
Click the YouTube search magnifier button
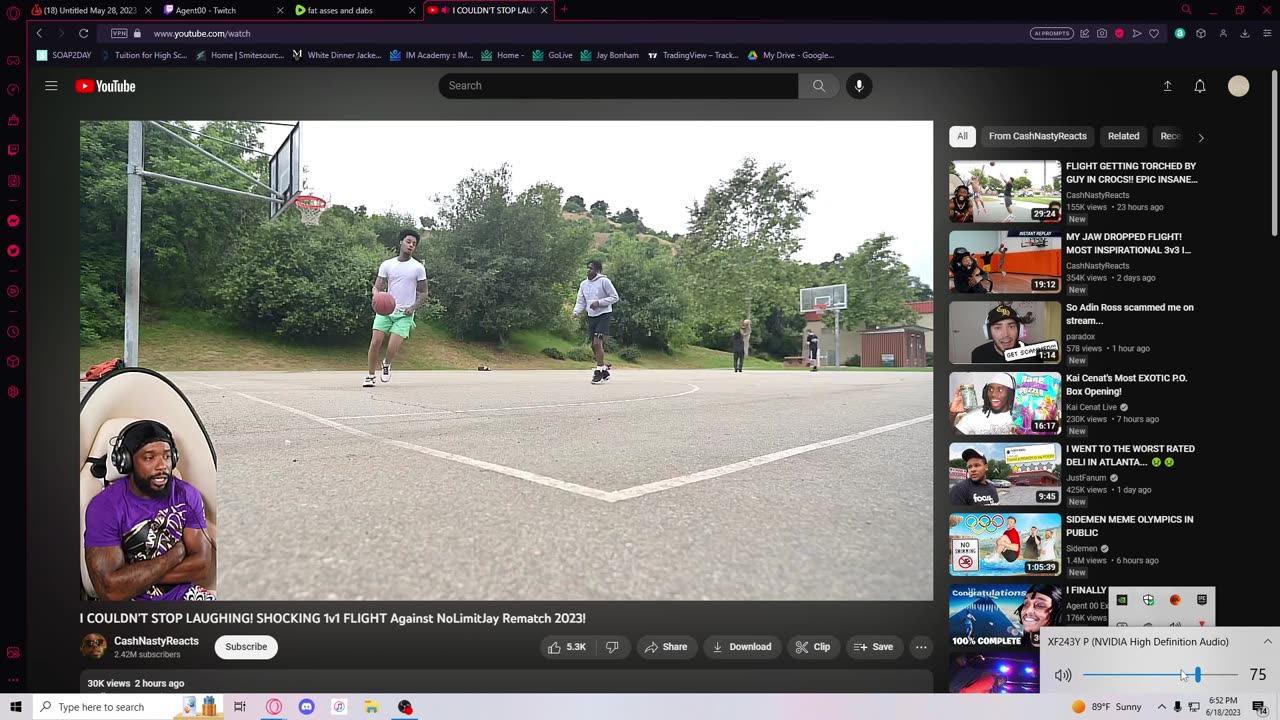(819, 86)
